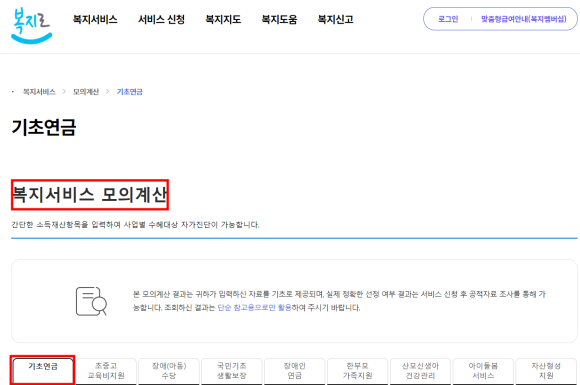Image resolution: width=580 pixels, height=385 pixels.
Task: Go to 모의계산 in breadcrumb
Action: tap(86, 92)
